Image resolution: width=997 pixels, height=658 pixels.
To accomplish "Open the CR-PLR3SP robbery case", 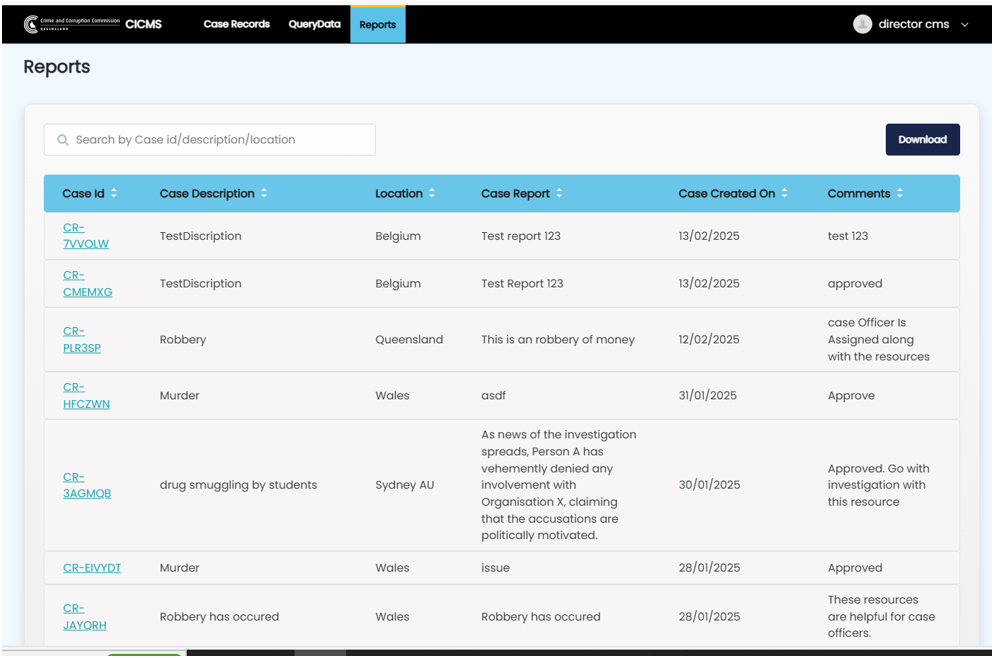I will click(x=81, y=340).
